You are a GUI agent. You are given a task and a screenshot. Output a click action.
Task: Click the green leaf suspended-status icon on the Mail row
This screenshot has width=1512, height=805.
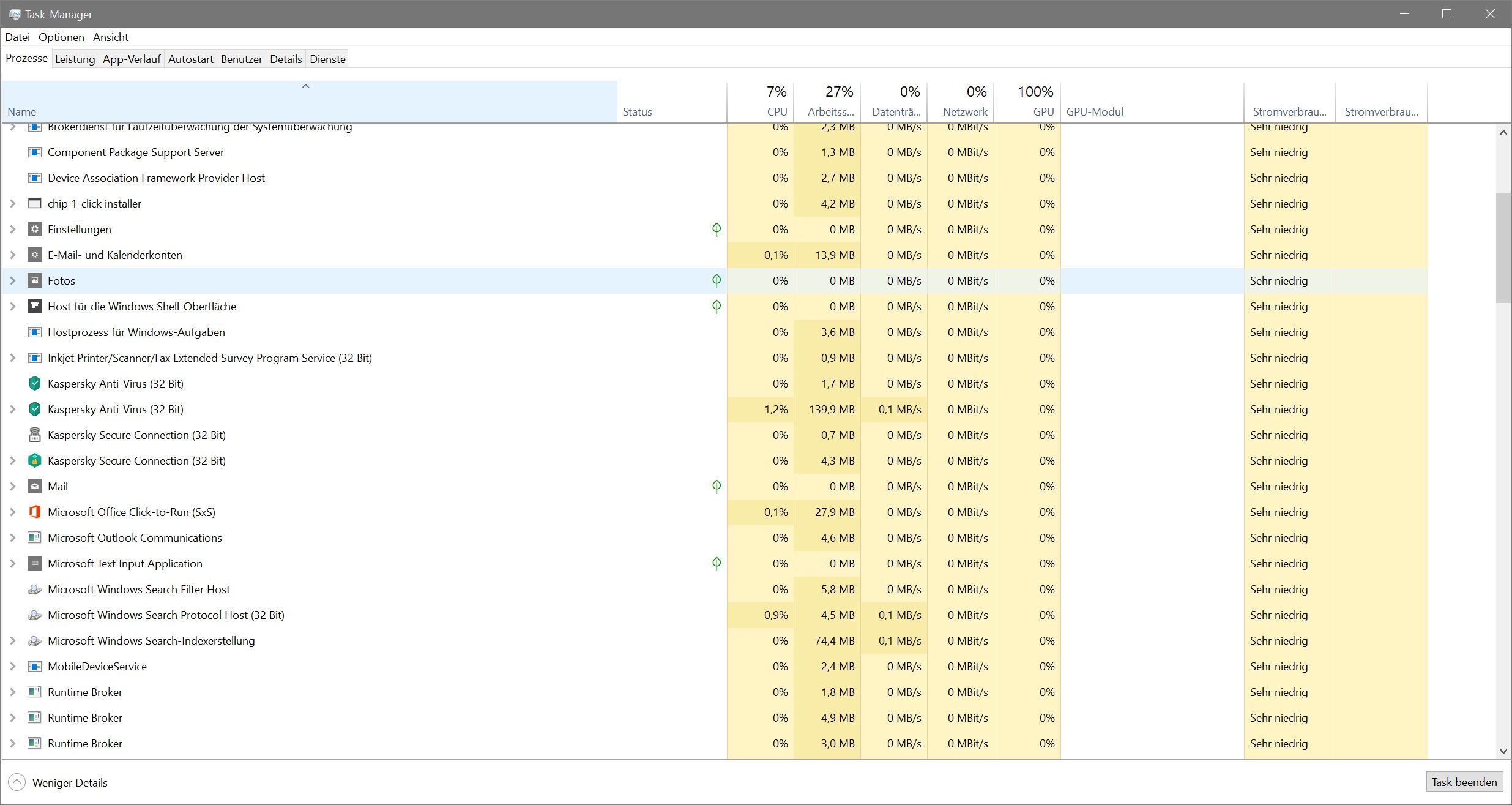coord(717,486)
